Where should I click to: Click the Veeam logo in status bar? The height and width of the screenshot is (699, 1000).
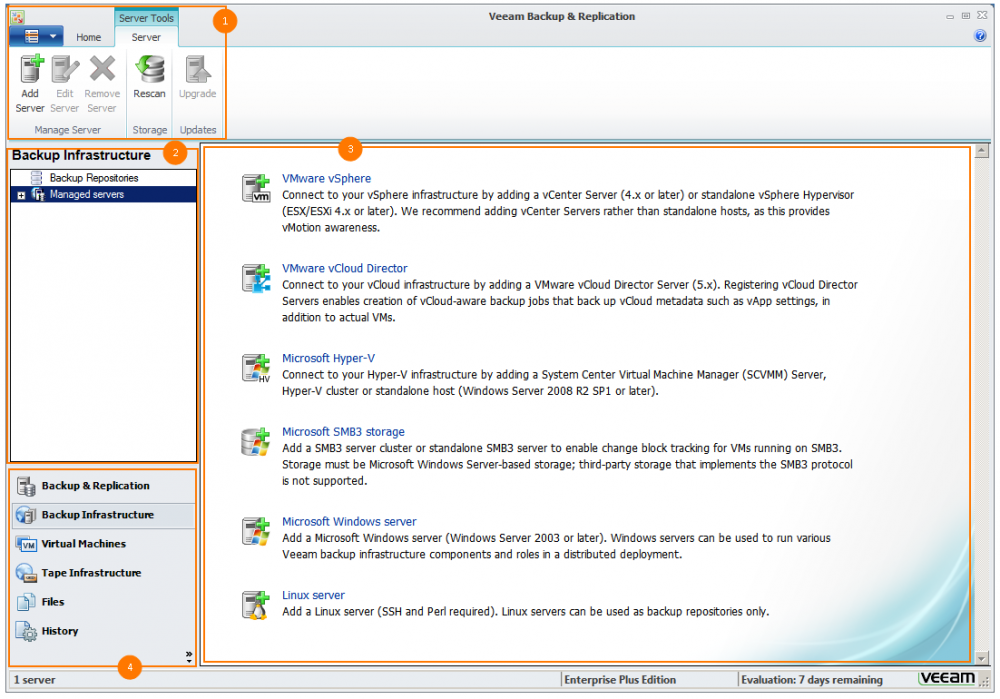point(948,678)
